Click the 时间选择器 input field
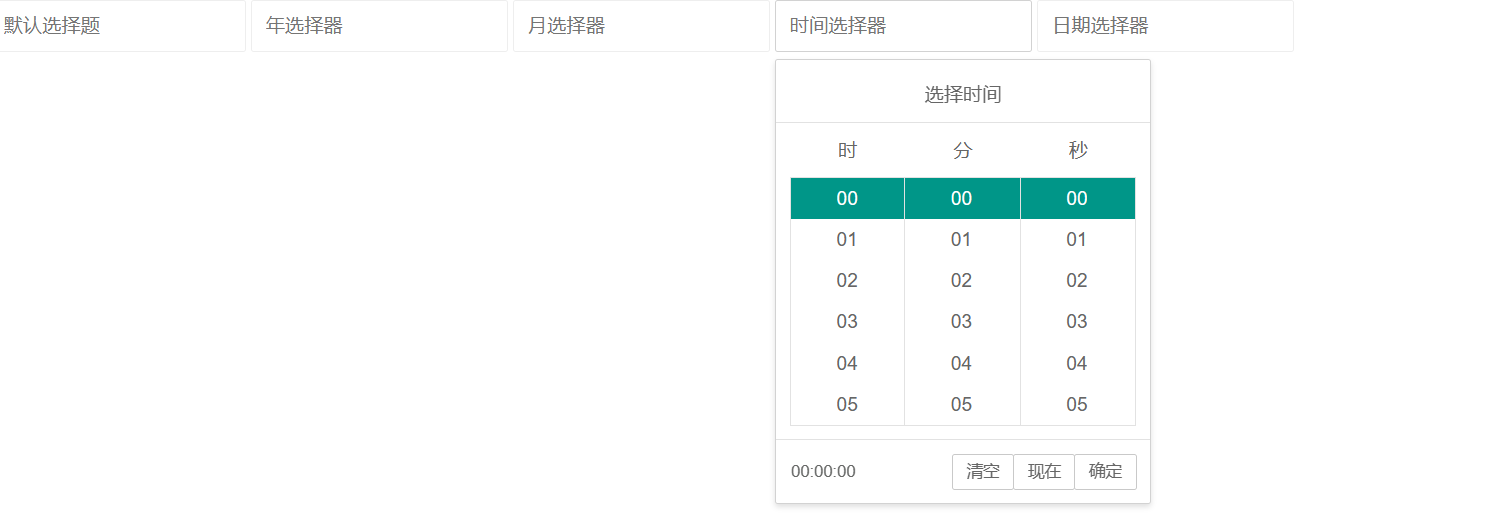The height and width of the screenshot is (522, 1500). [903, 26]
